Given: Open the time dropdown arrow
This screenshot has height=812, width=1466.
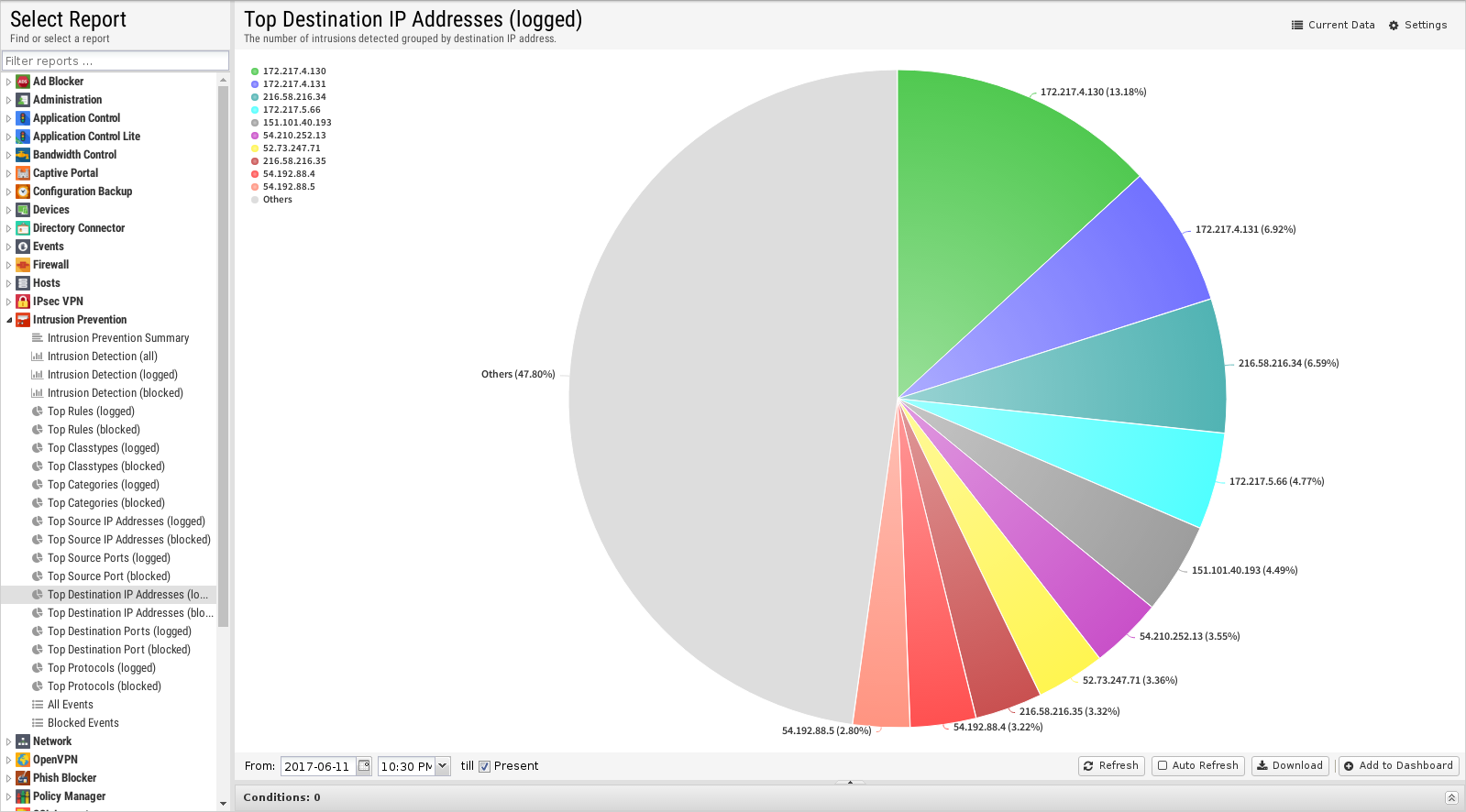Looking at the screenshot, I should (442, 765).
